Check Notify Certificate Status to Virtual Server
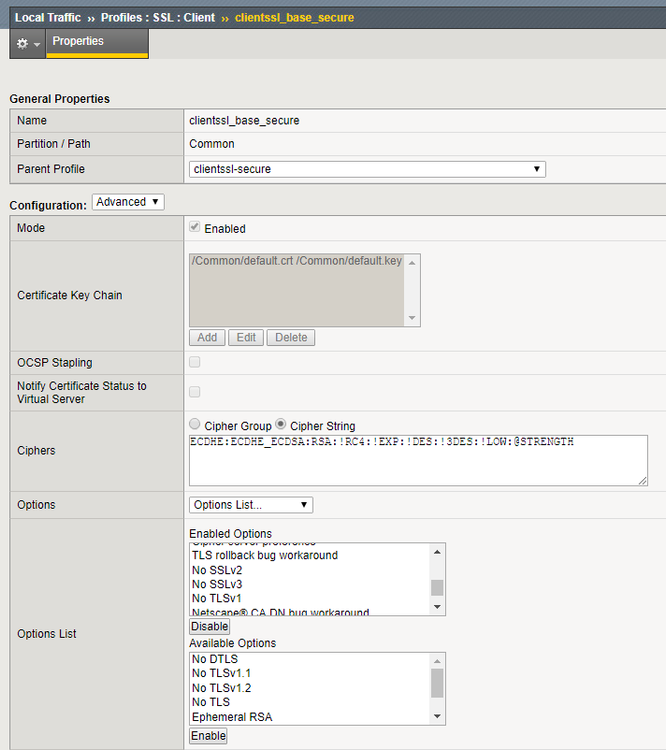 (195, 392)
